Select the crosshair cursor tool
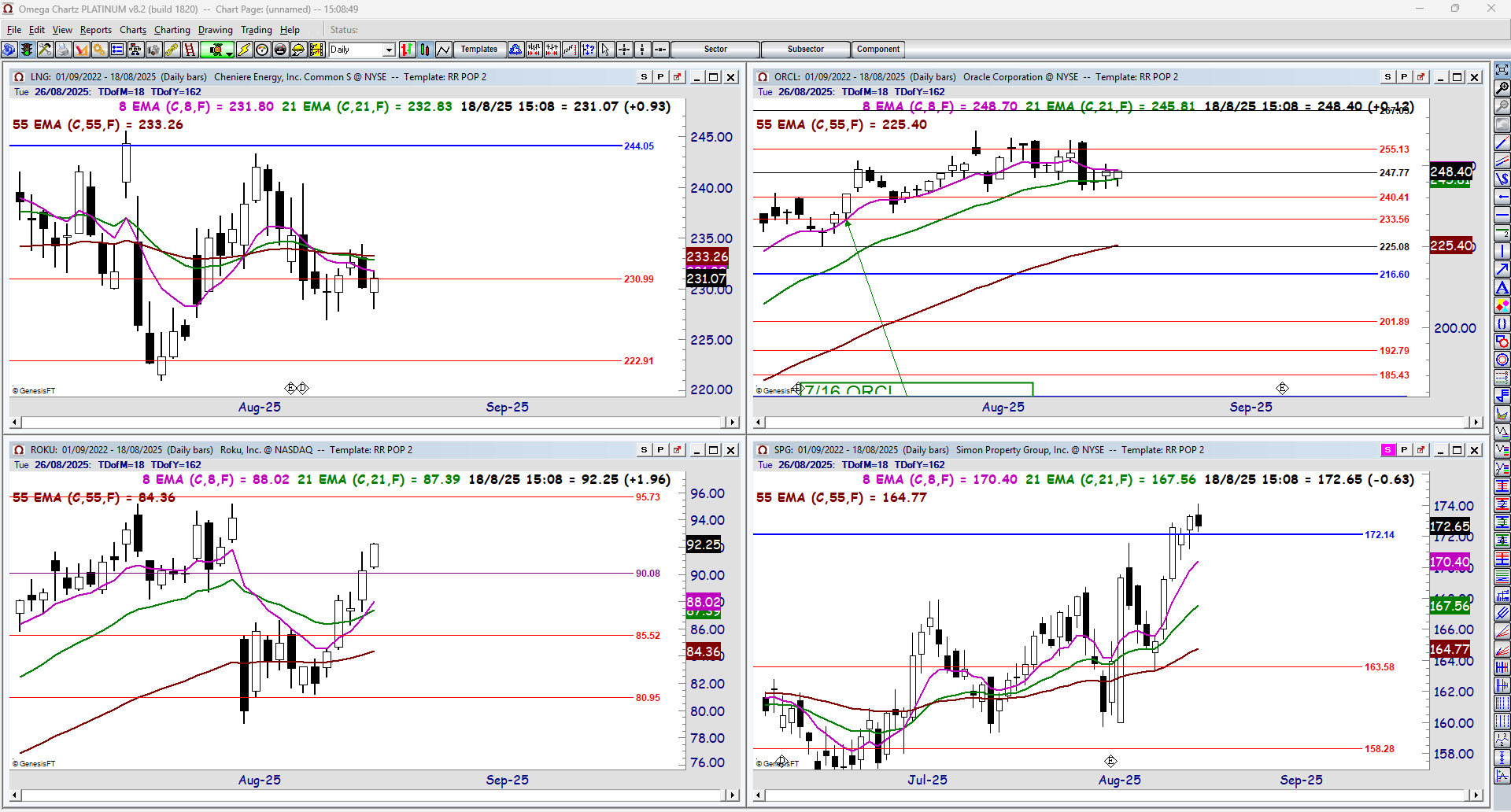Screen dimensions: 1511x812 (624, 50)
